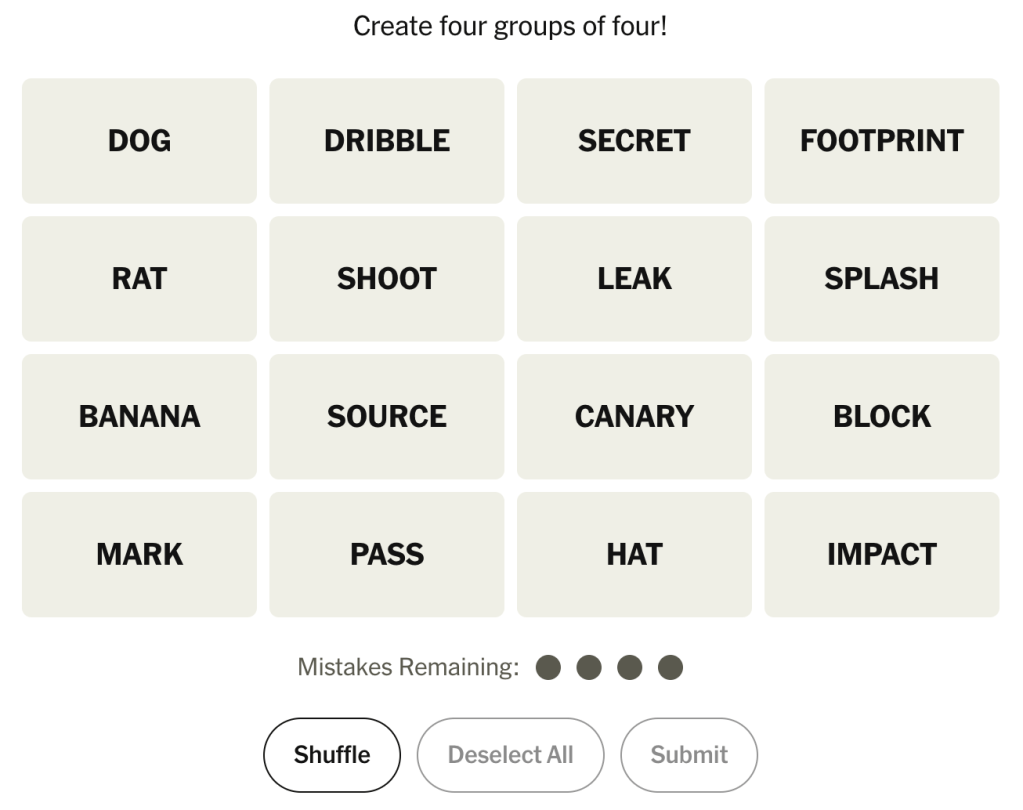Click the first Mistakes Remaining dot

pos(548,667)
